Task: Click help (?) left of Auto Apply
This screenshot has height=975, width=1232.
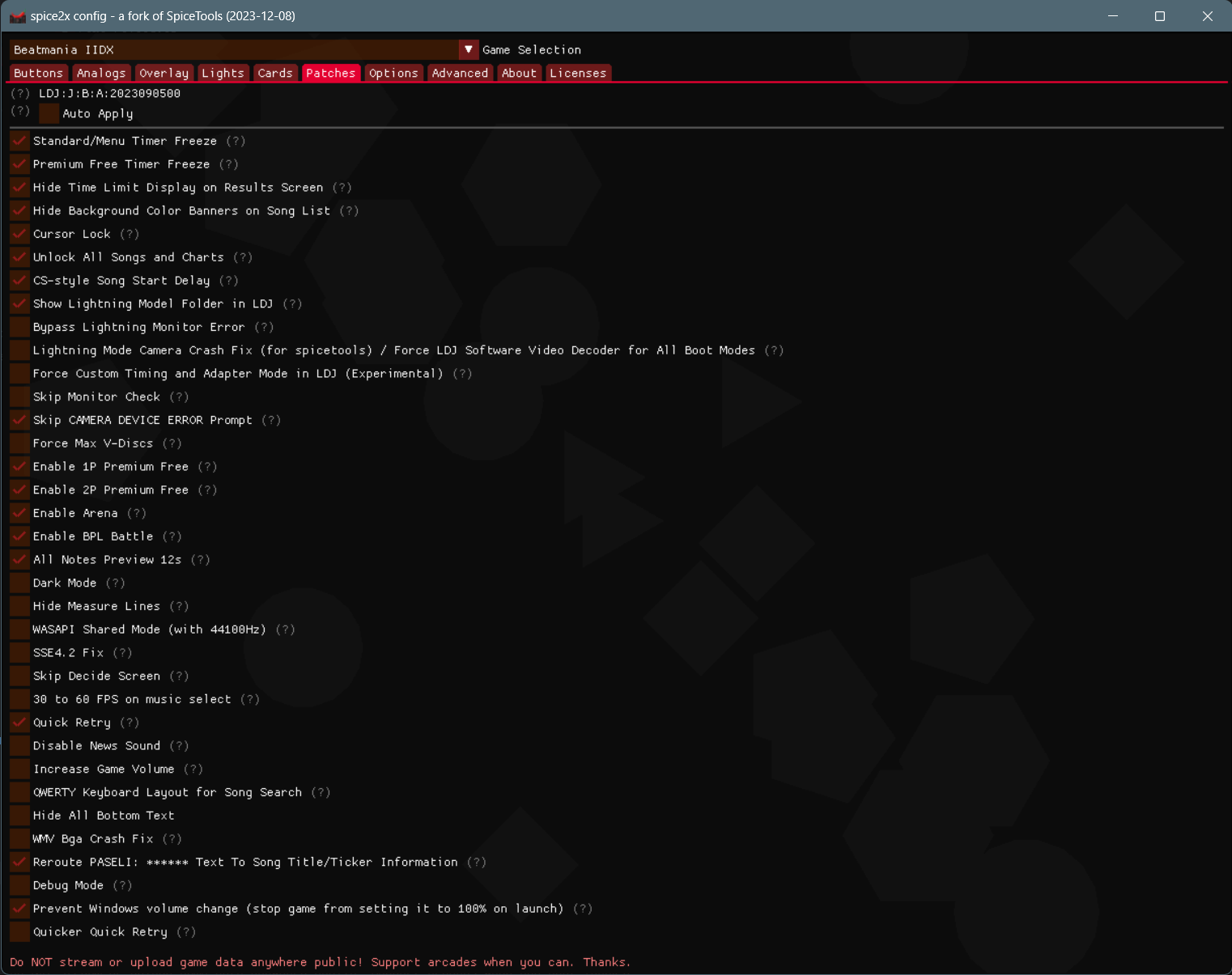Action: tap(20, 111)
